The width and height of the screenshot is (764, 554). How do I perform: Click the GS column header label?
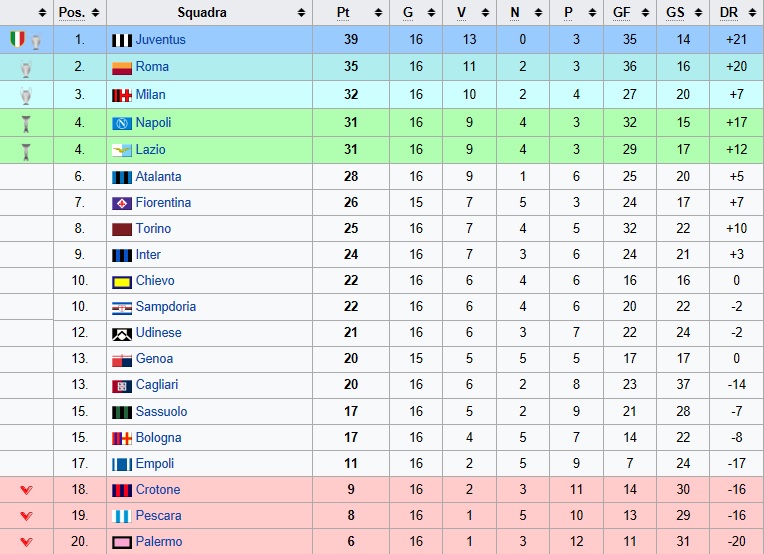[675, 13]
